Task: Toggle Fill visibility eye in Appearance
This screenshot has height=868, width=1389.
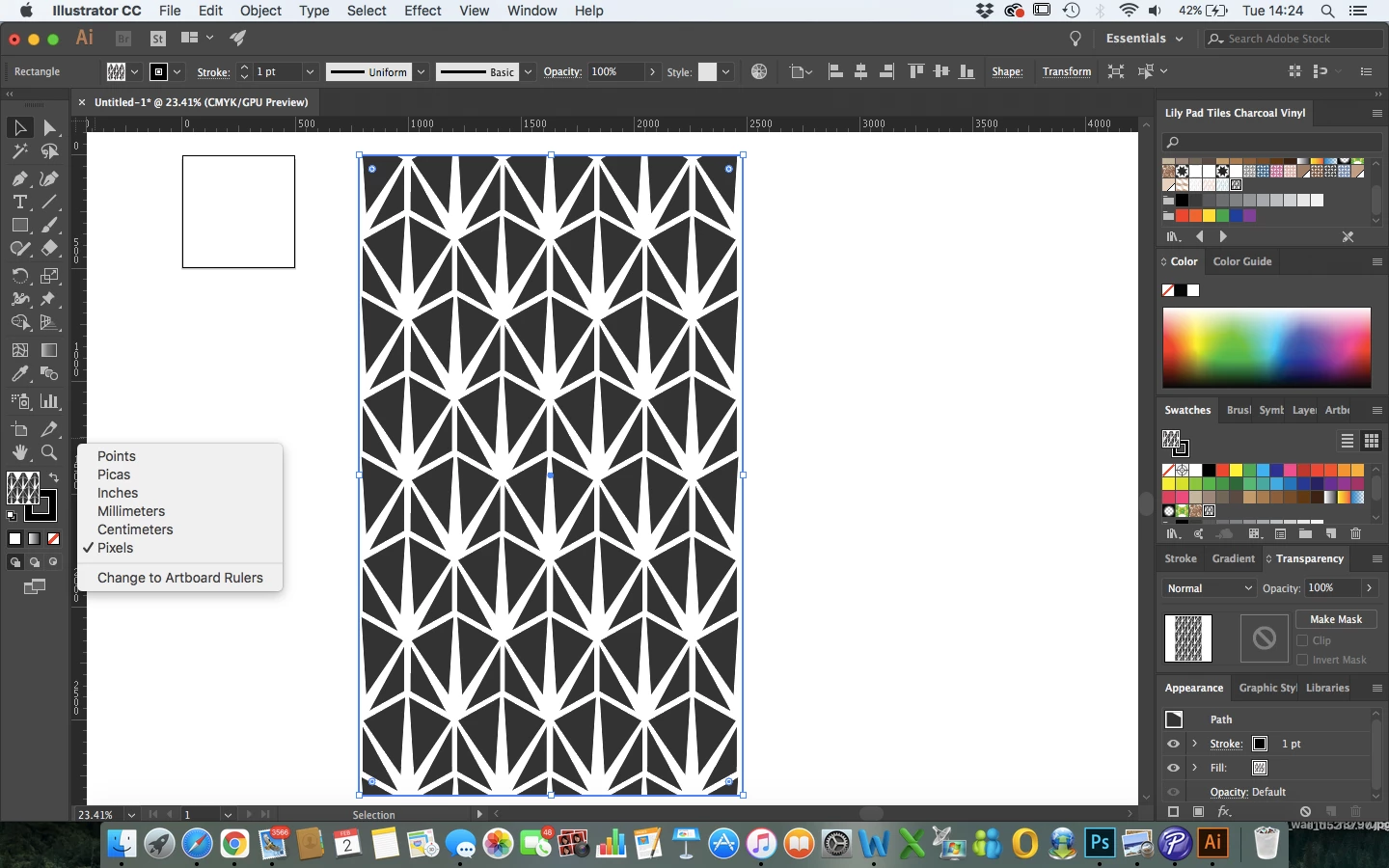Action: coord(1173,768)
